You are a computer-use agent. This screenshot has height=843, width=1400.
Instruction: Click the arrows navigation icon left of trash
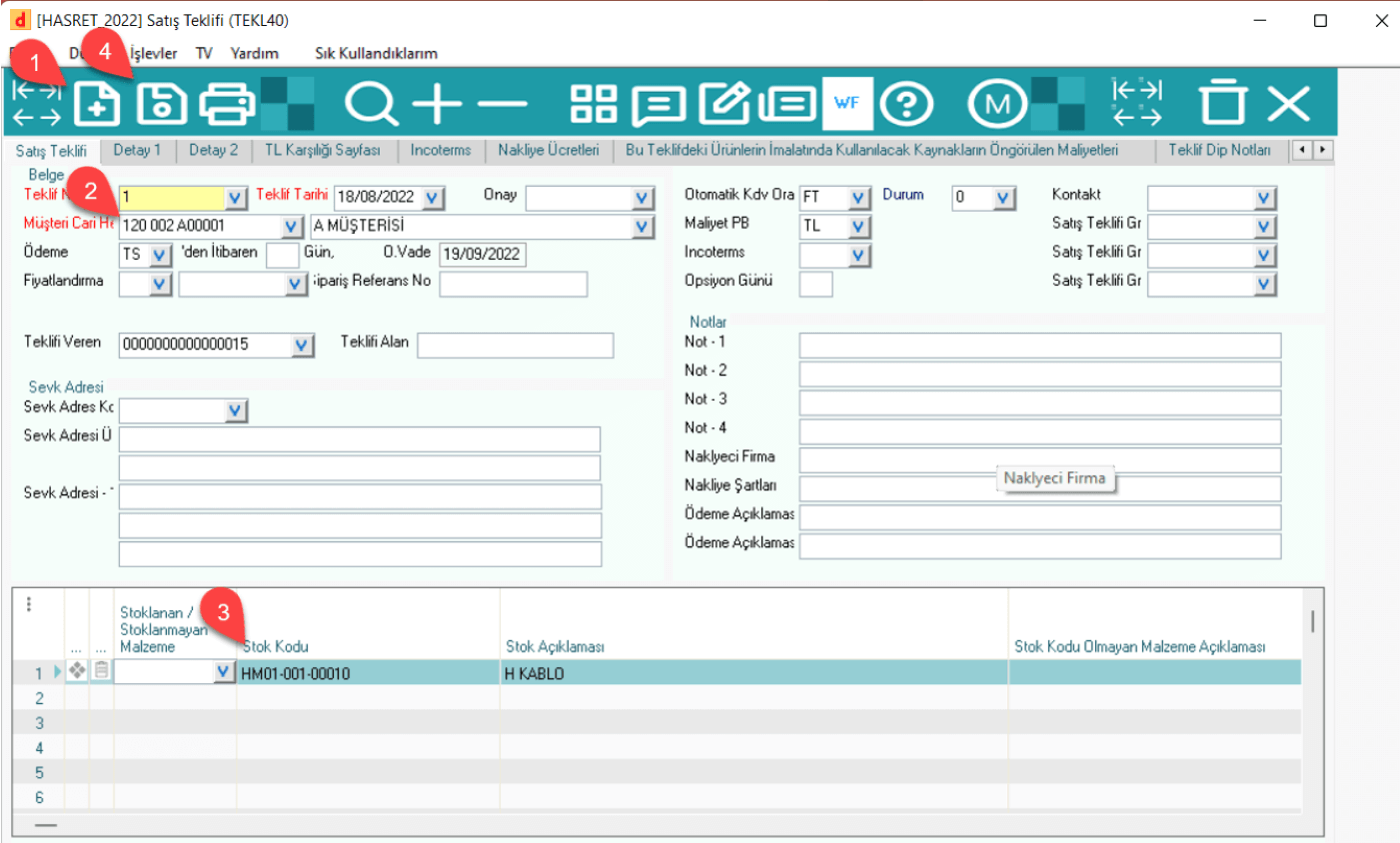(1138, 103)
